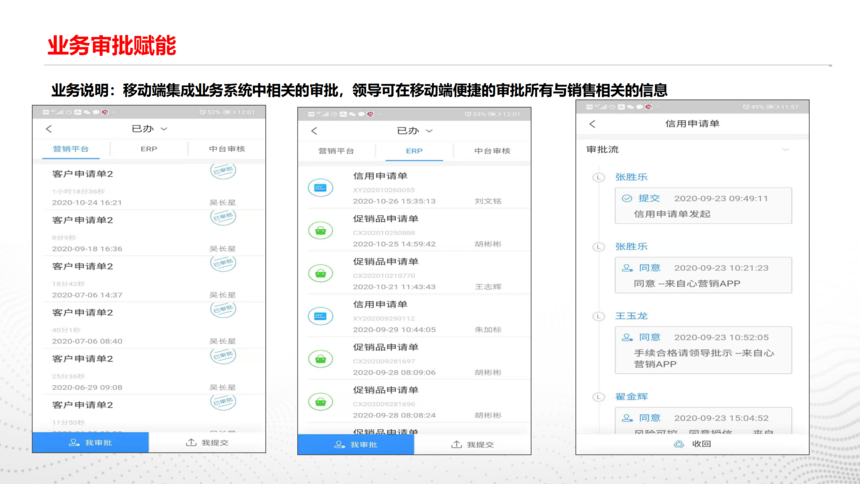Viewport: 860px width, 484px height.
Task: Click green basket icon for entry dated 2020-10-21
Action: 320,273
